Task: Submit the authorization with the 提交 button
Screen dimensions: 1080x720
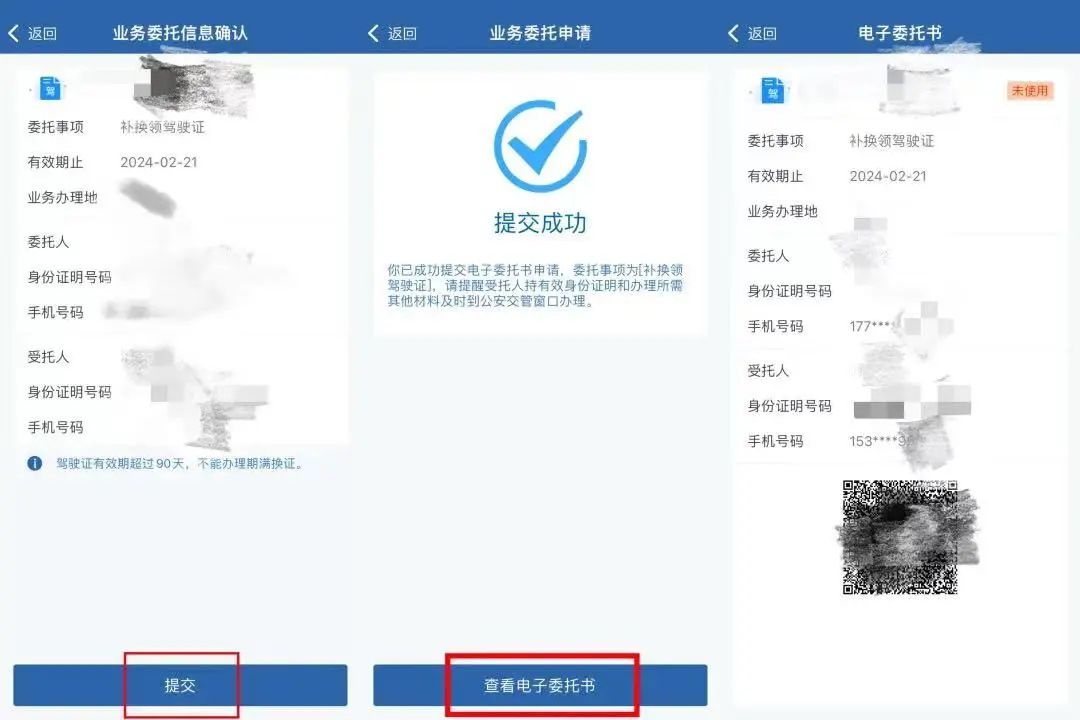Action: (180, 685)
